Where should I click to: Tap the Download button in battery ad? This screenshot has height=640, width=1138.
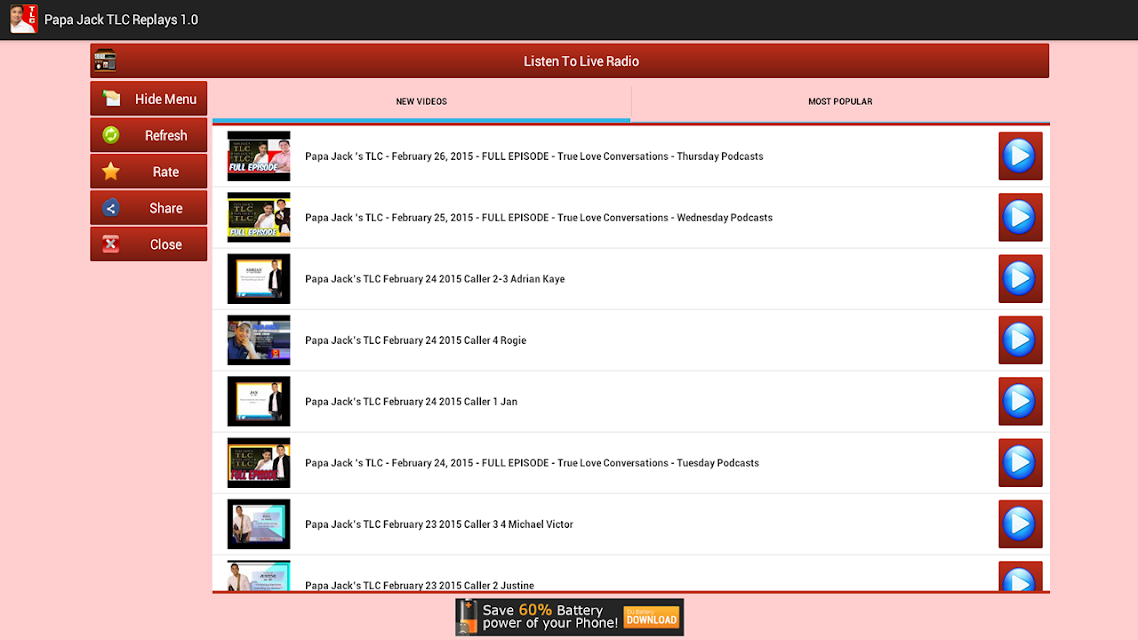(651, 618)
